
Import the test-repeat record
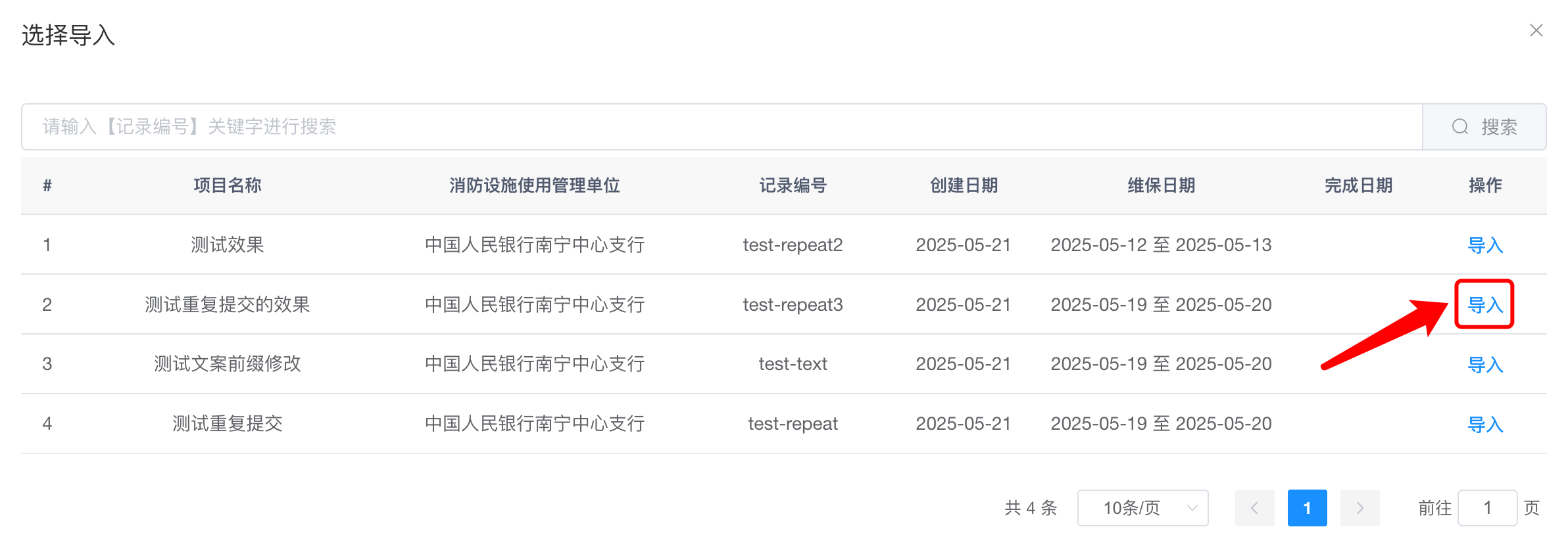(1485, 425)
